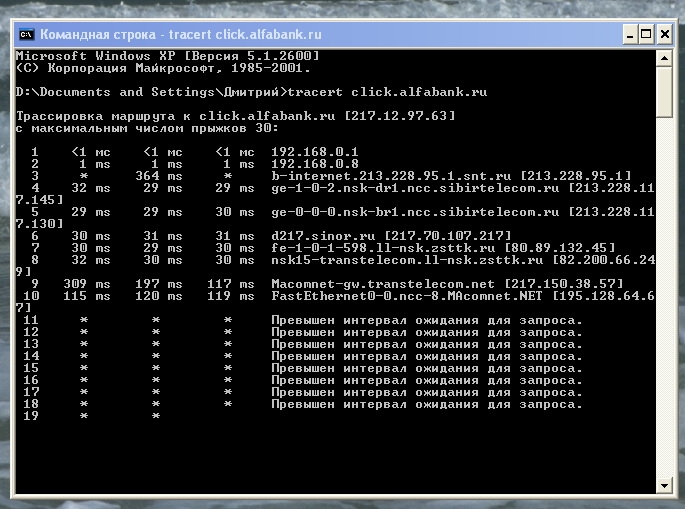Click the IP '[217.150.38.57]'
685x509 pixels.
564,284
